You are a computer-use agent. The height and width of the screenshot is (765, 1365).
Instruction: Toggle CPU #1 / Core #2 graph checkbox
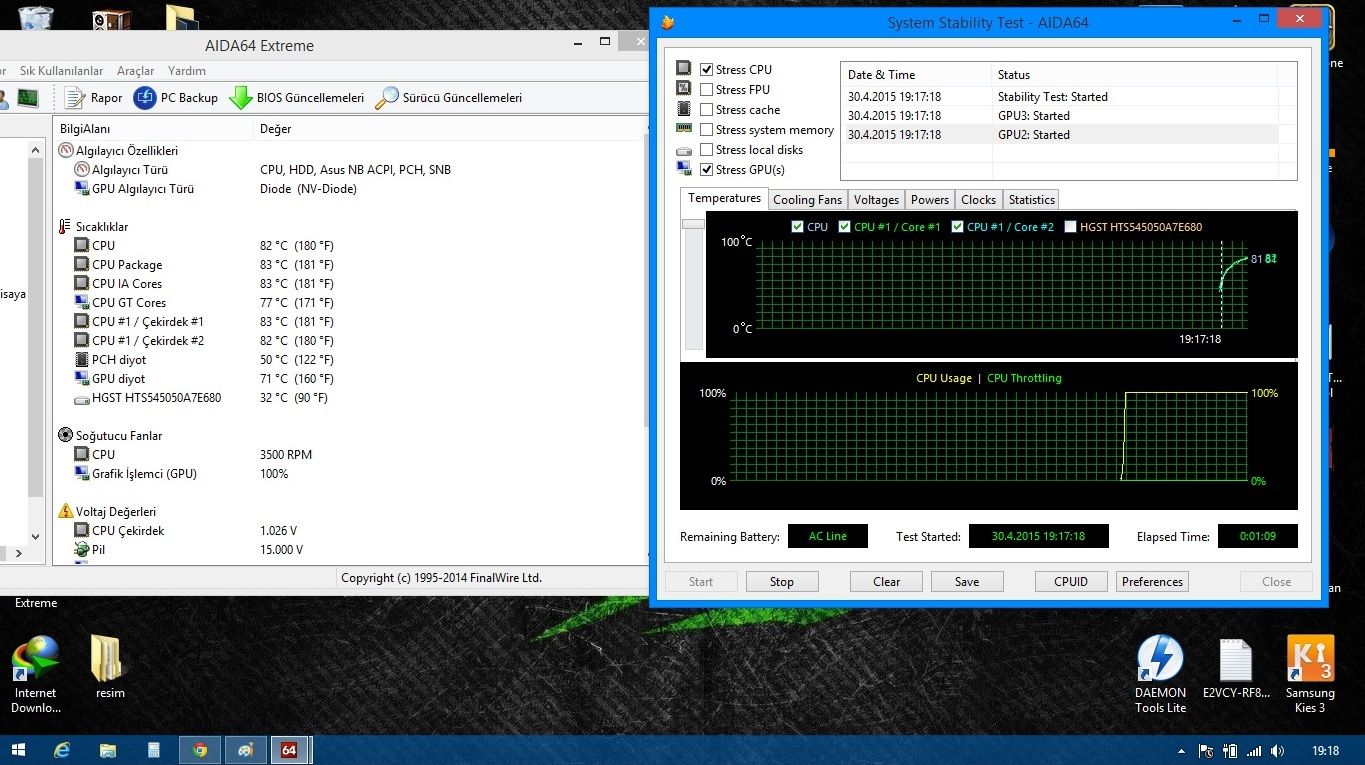(x=958, y=227)
